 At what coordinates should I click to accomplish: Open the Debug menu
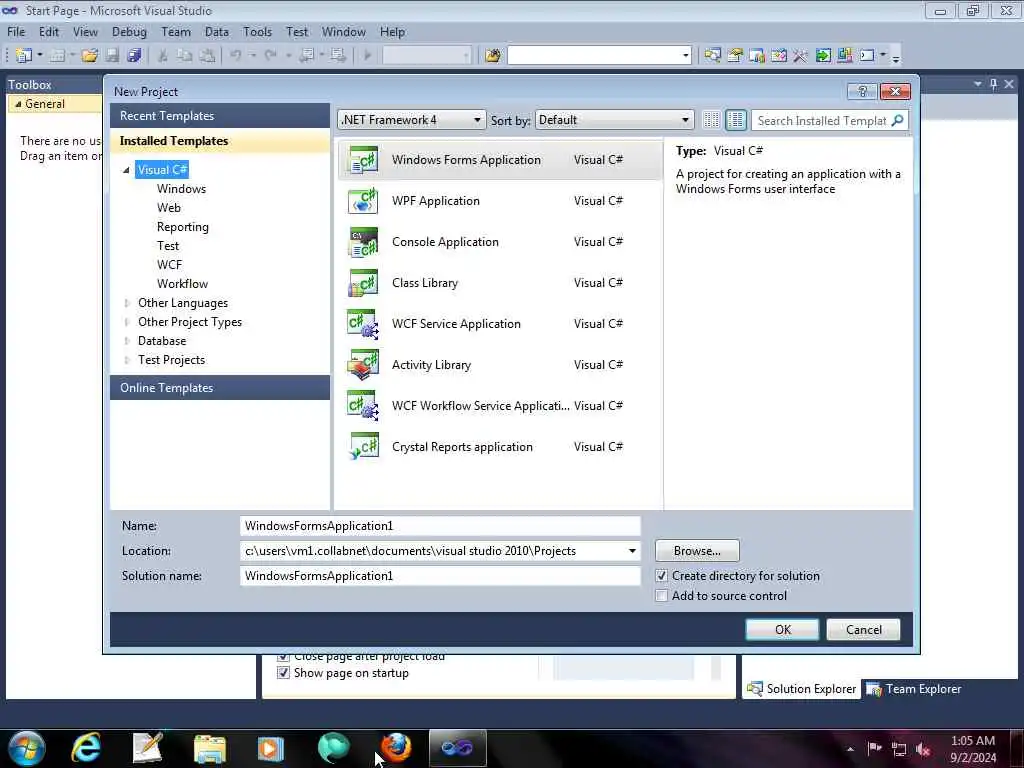tap(129, 32)
